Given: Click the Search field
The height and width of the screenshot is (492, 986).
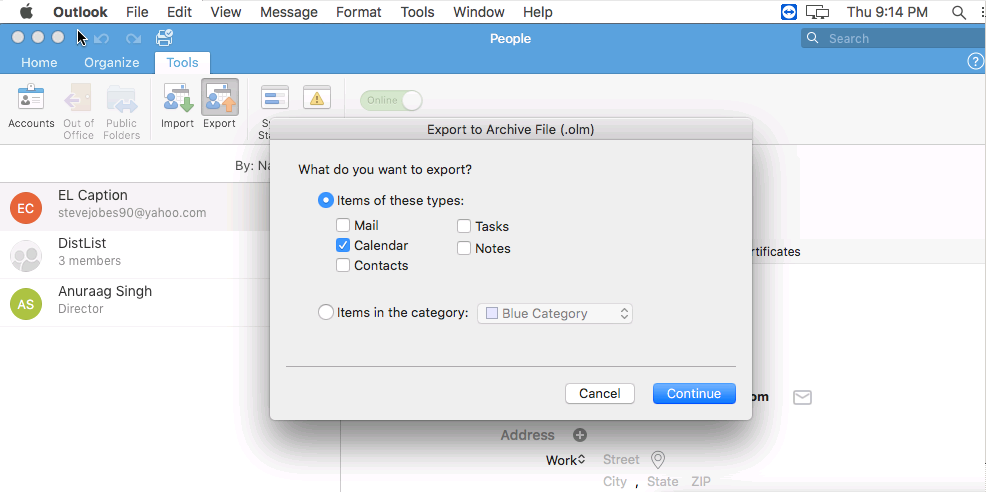Looking at the screenshot, I should (893, 38).
